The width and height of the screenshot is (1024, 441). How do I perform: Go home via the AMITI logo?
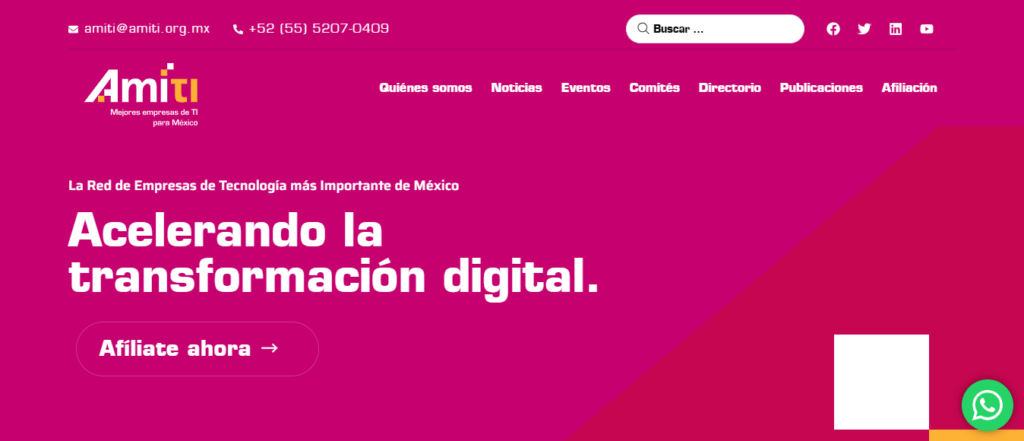pos(141,95)
